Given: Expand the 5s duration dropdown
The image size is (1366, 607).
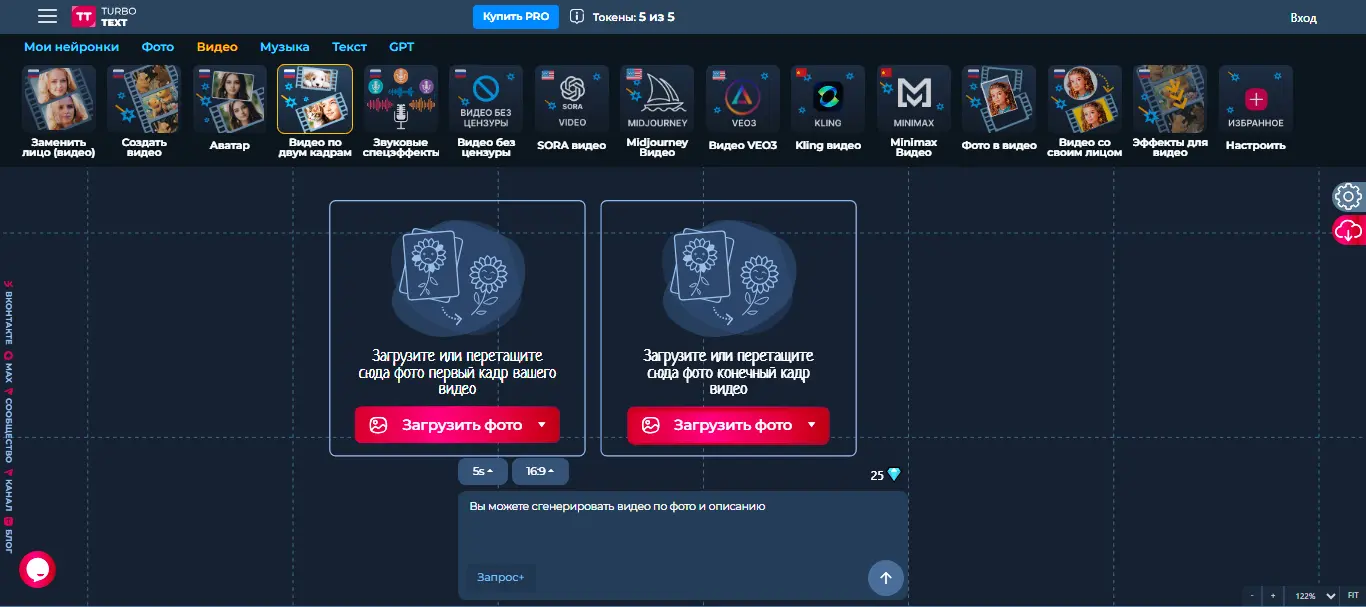Looking at the screenshot, I should [483, 471].
